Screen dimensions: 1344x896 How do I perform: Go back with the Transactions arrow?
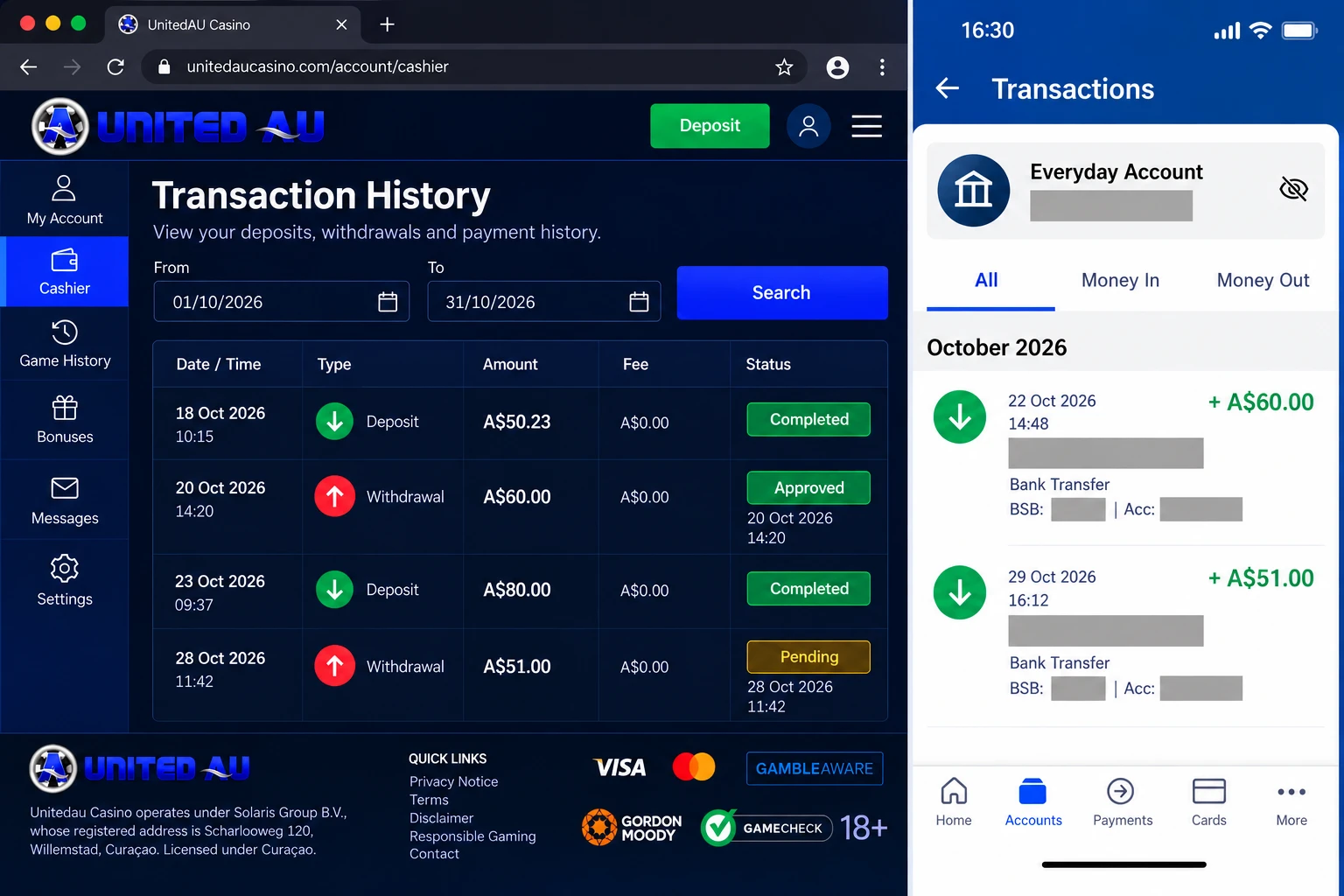tap(948, 88)
